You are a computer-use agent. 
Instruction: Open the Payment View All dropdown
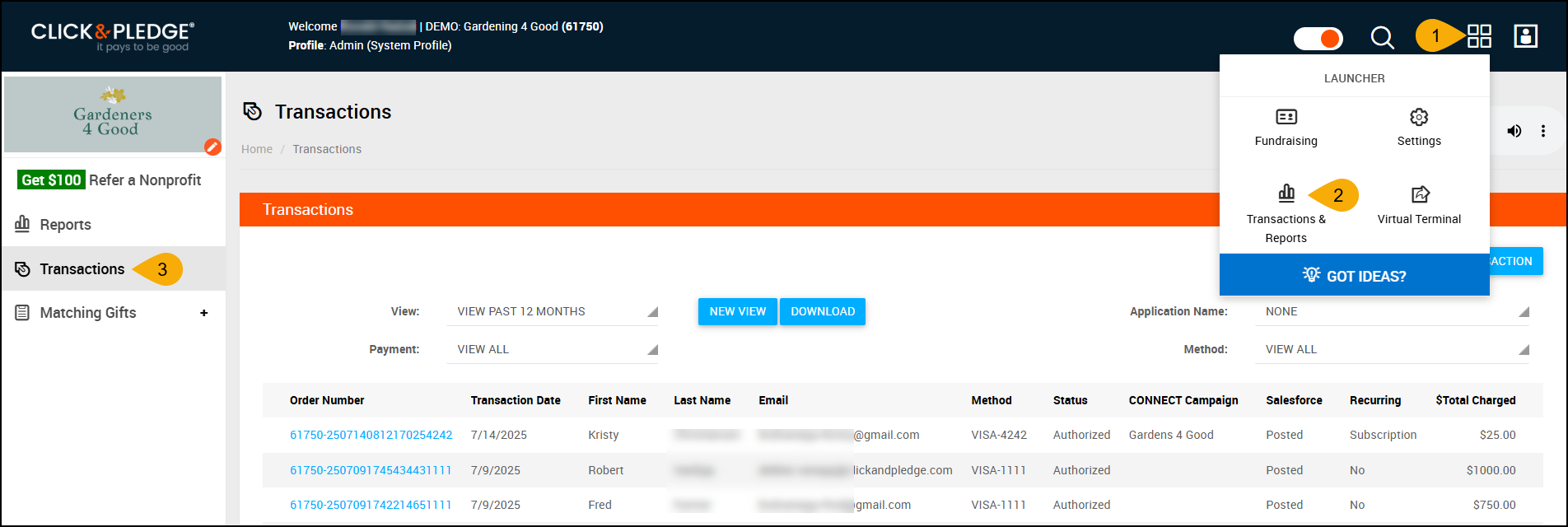553,349
